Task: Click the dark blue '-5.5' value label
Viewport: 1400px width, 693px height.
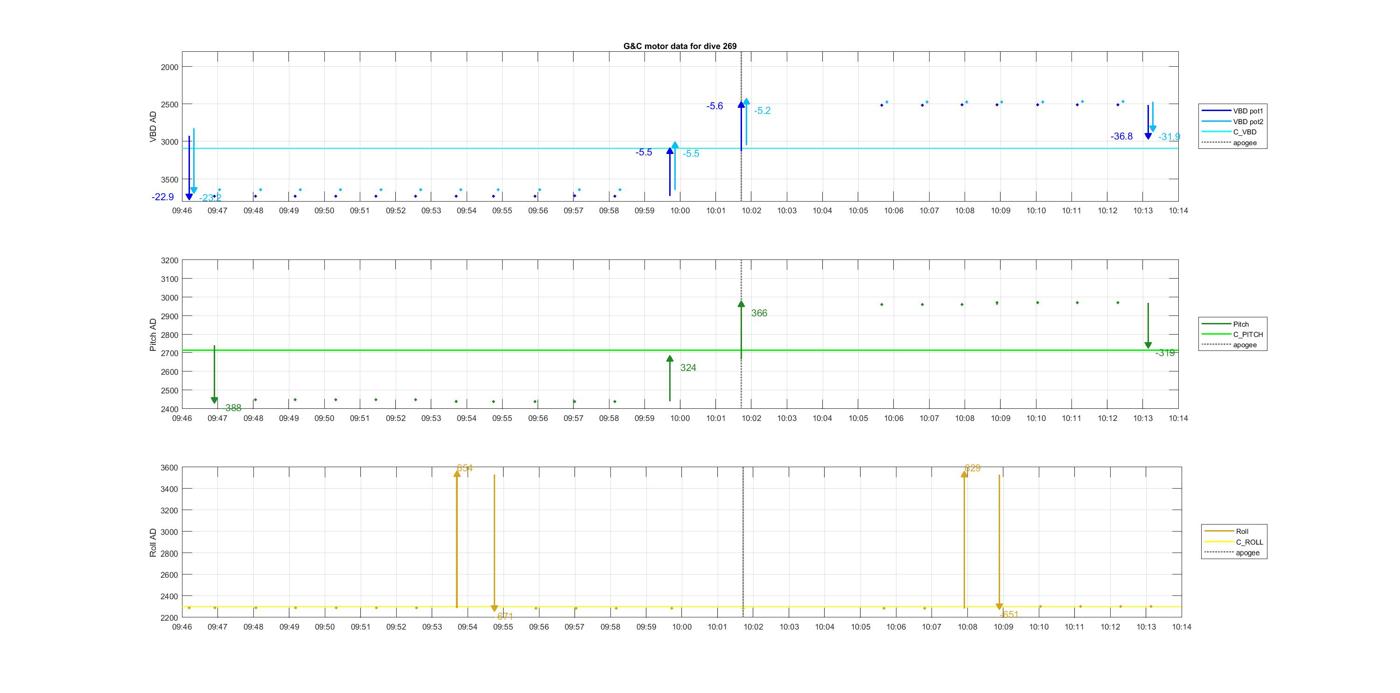Action: click(644, 152)
